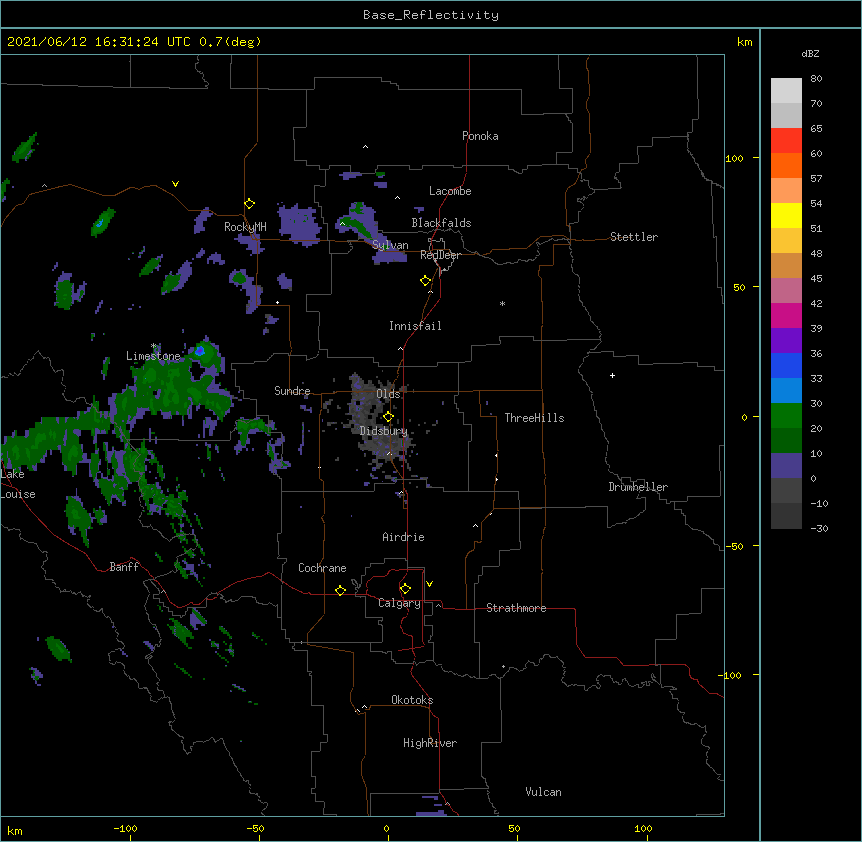Pick the bright blue 33-36 dBZ legend swatch
Viewport: 862px width, 842px height.
coord(786,365)
